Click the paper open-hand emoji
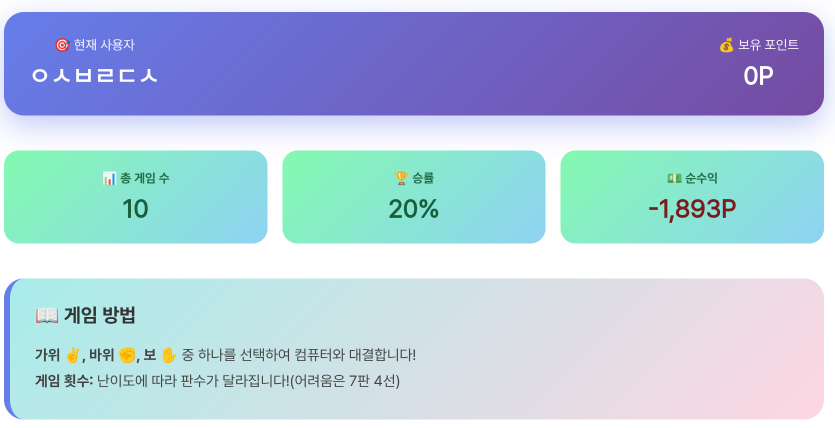The height and width of the screenshot is (428, 835). coord(169,355)
